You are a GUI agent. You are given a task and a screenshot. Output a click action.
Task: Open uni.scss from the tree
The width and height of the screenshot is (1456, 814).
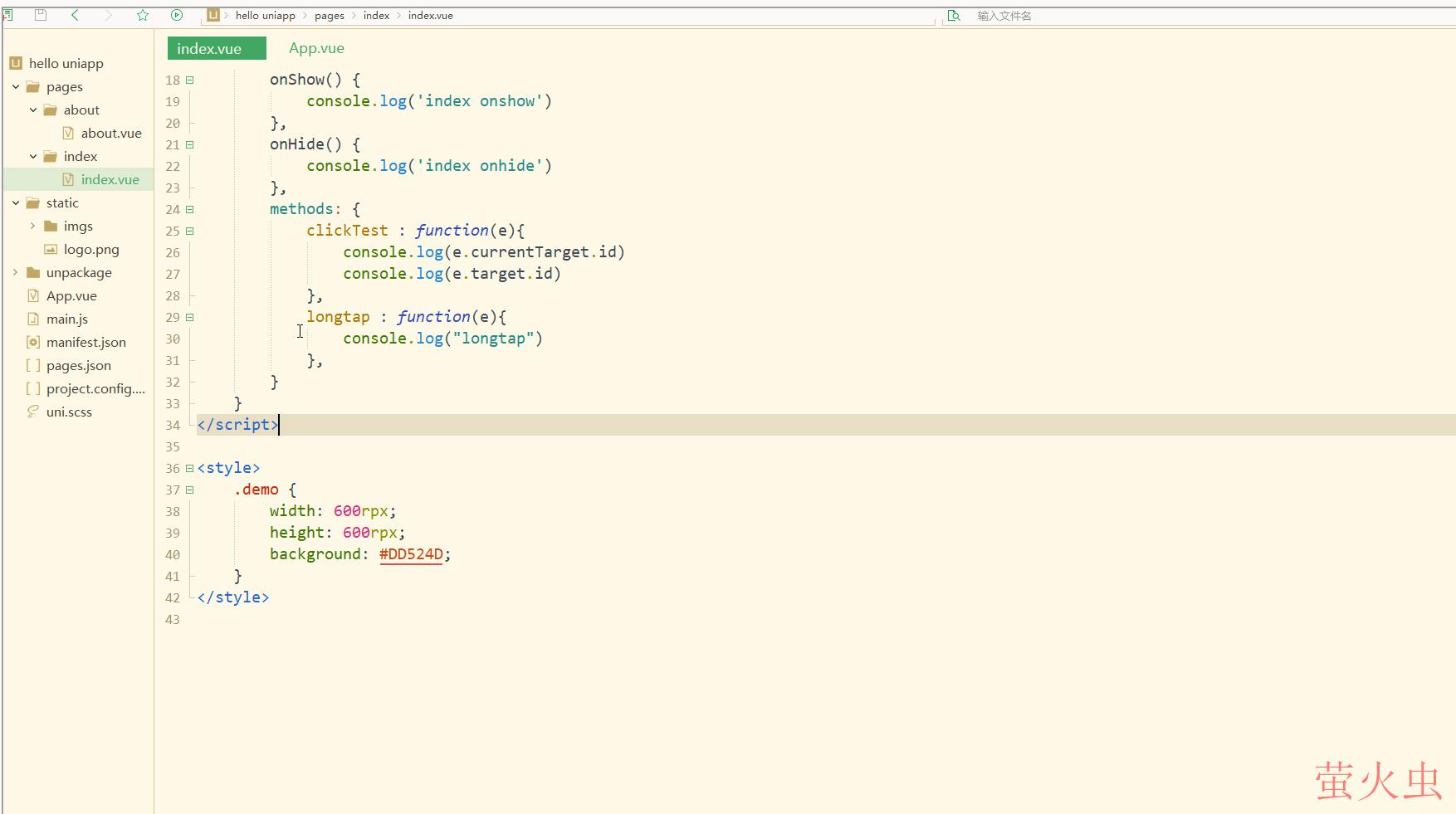(x=69, y=412)
